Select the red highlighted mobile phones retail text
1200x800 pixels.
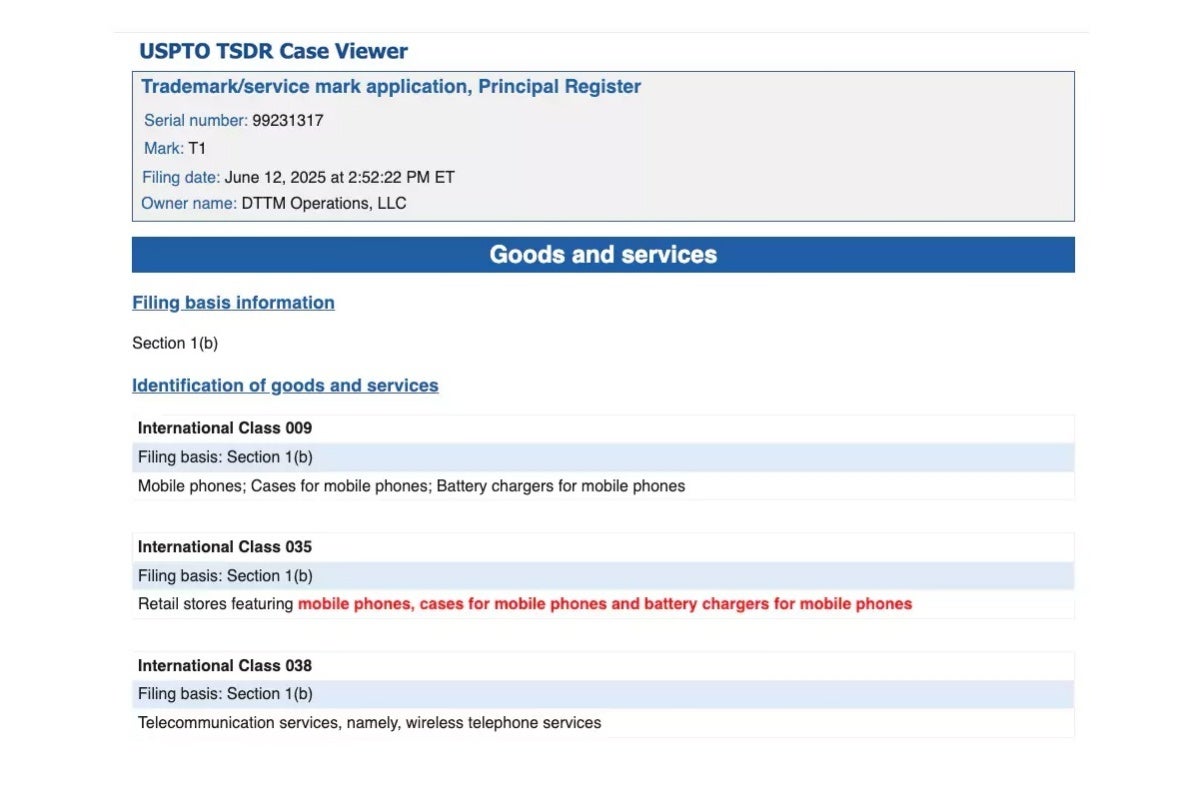pos(605,604)
